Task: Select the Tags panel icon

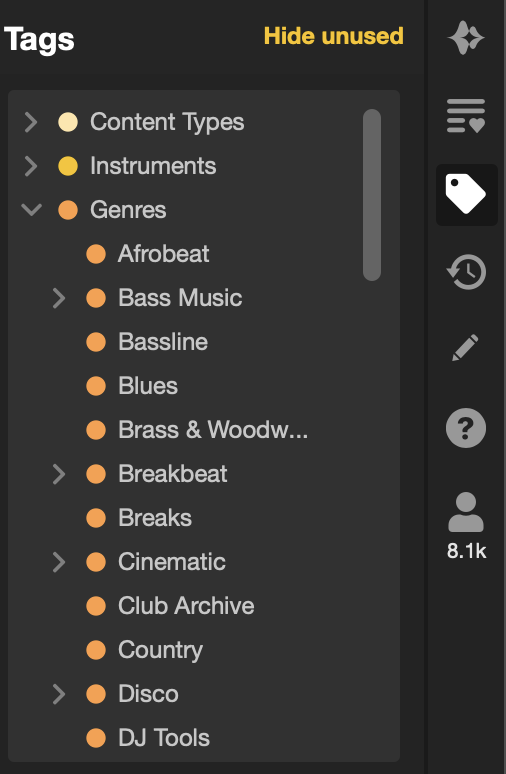Action: click(x=466, y=194)
